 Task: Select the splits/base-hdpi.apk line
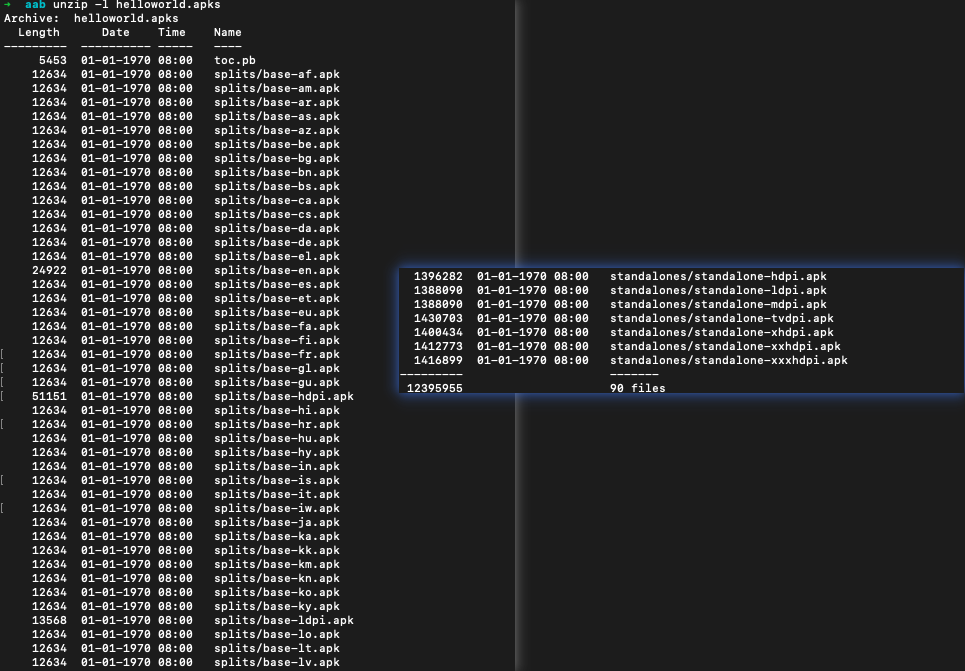point(283,397)
